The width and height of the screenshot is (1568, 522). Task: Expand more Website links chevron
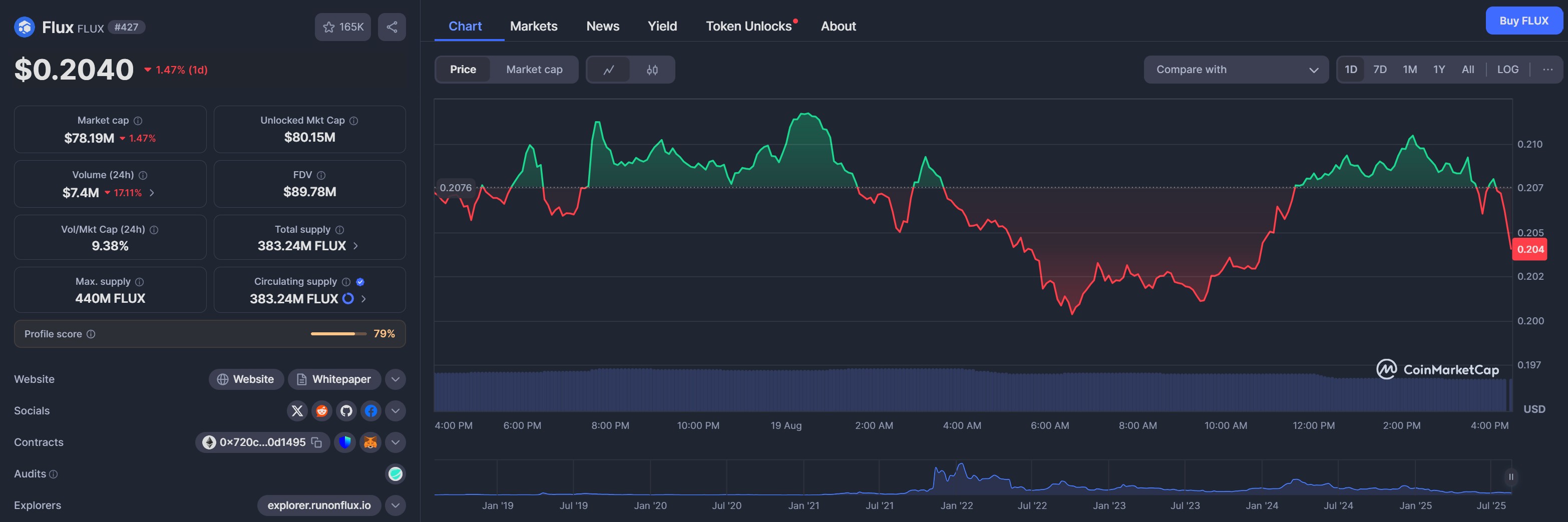(395, 379)
